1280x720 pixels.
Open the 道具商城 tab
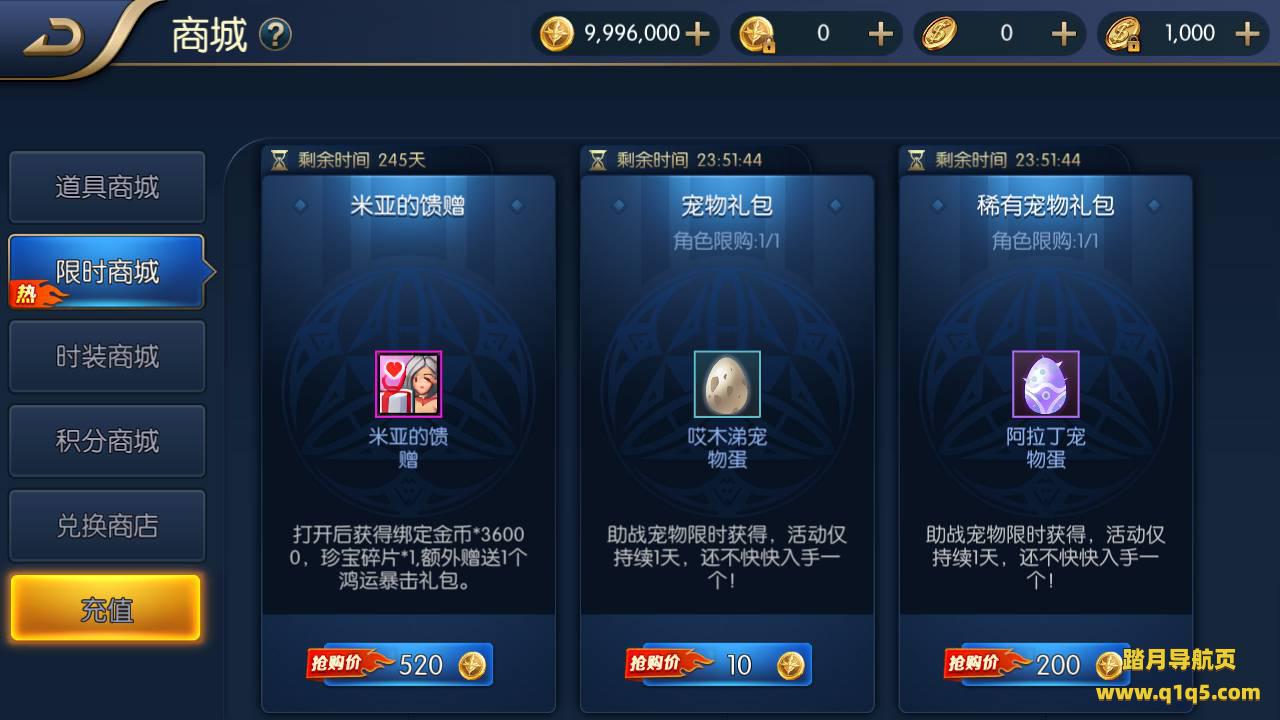(x=107, y=187)
